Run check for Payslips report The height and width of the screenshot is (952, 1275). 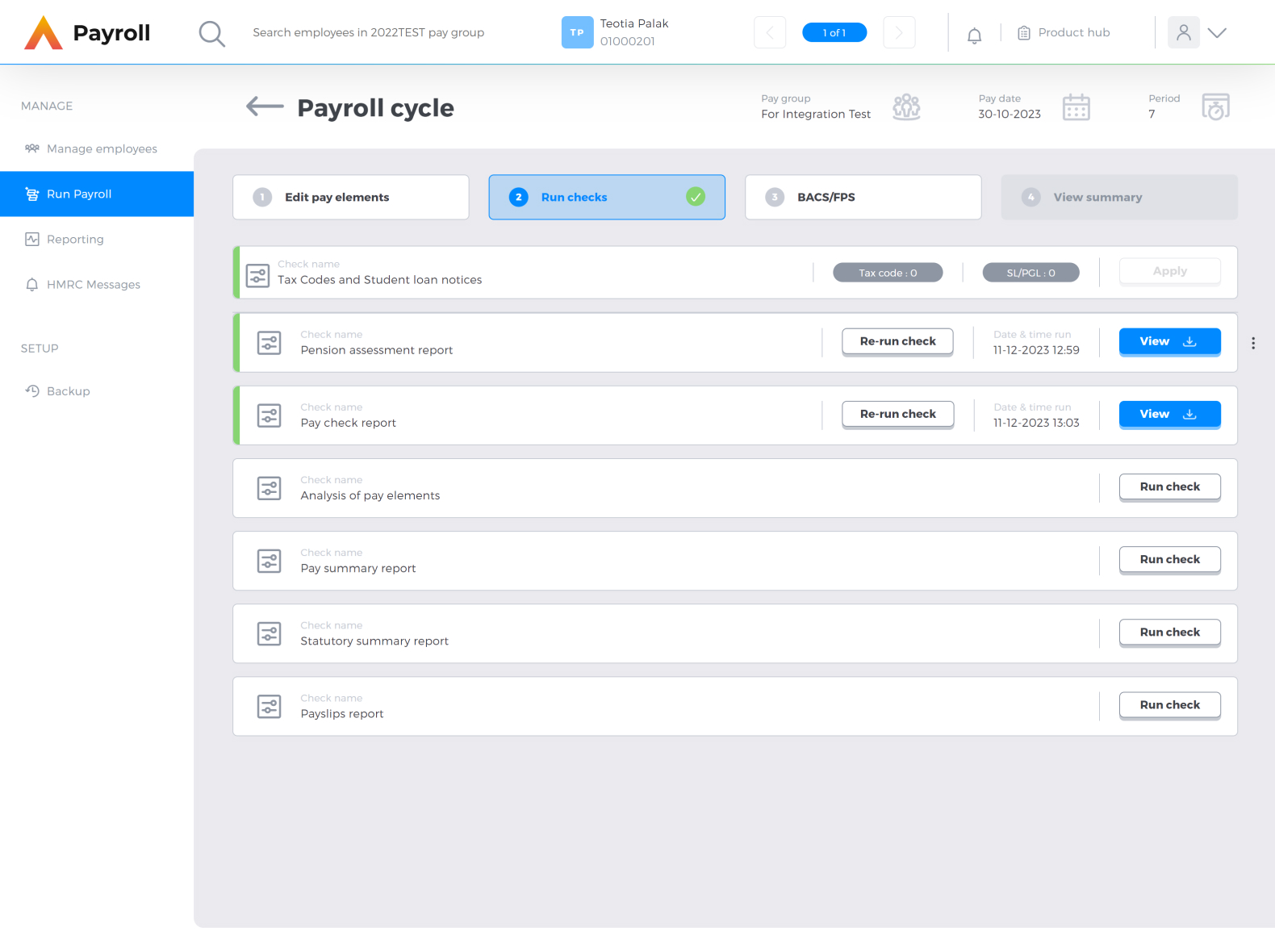pyautogui.click(x=1169, y=704)
